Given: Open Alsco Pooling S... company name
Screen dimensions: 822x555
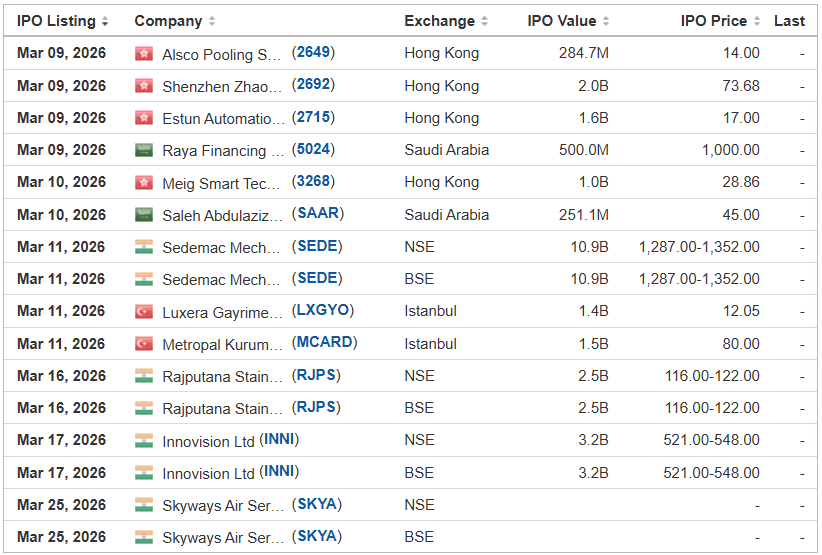Looking at the screenshot, I should 222,55.
